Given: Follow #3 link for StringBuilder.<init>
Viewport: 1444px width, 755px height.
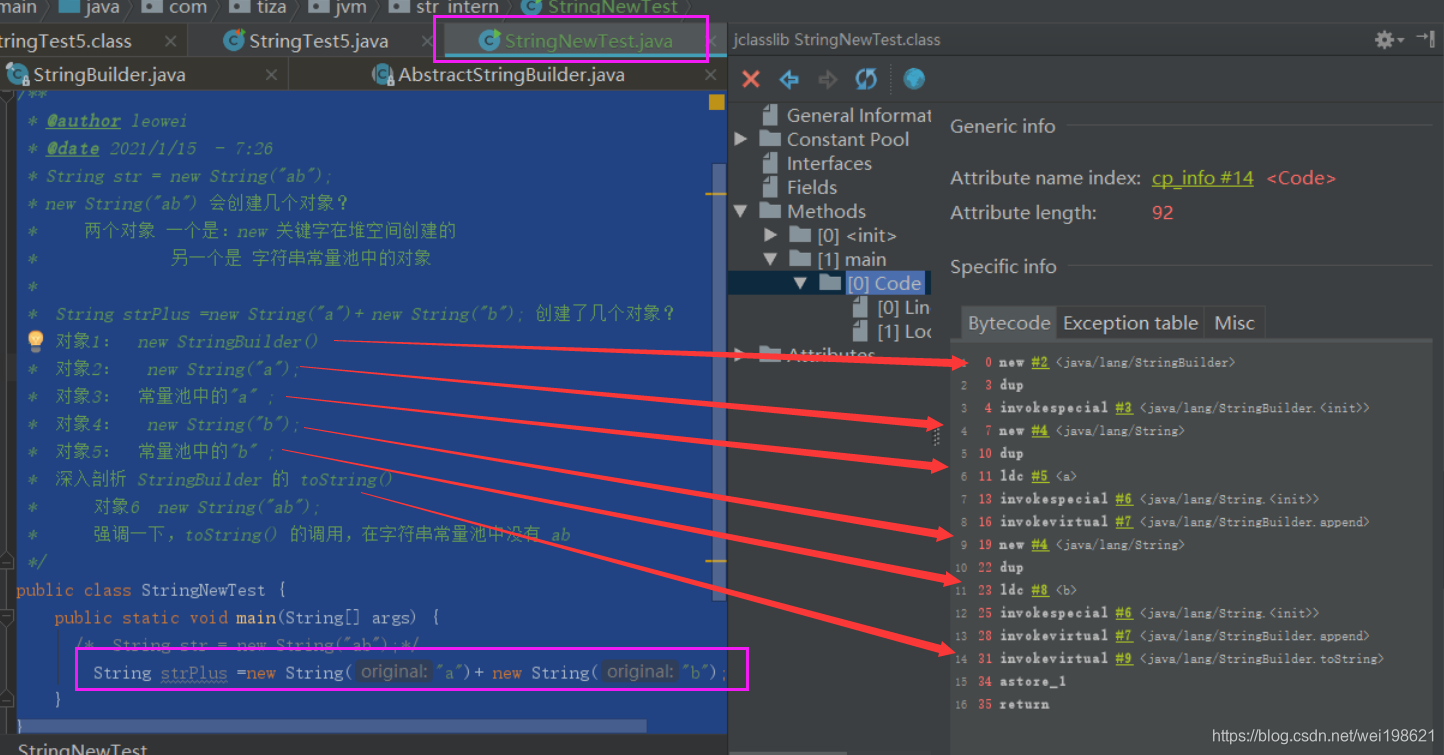Looking at the screenshot, I should pos(1123,408).
